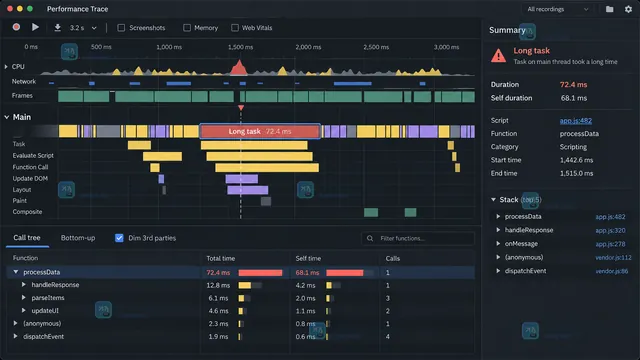
Task: Click the processData total time red bar
Action: point(260,273)
